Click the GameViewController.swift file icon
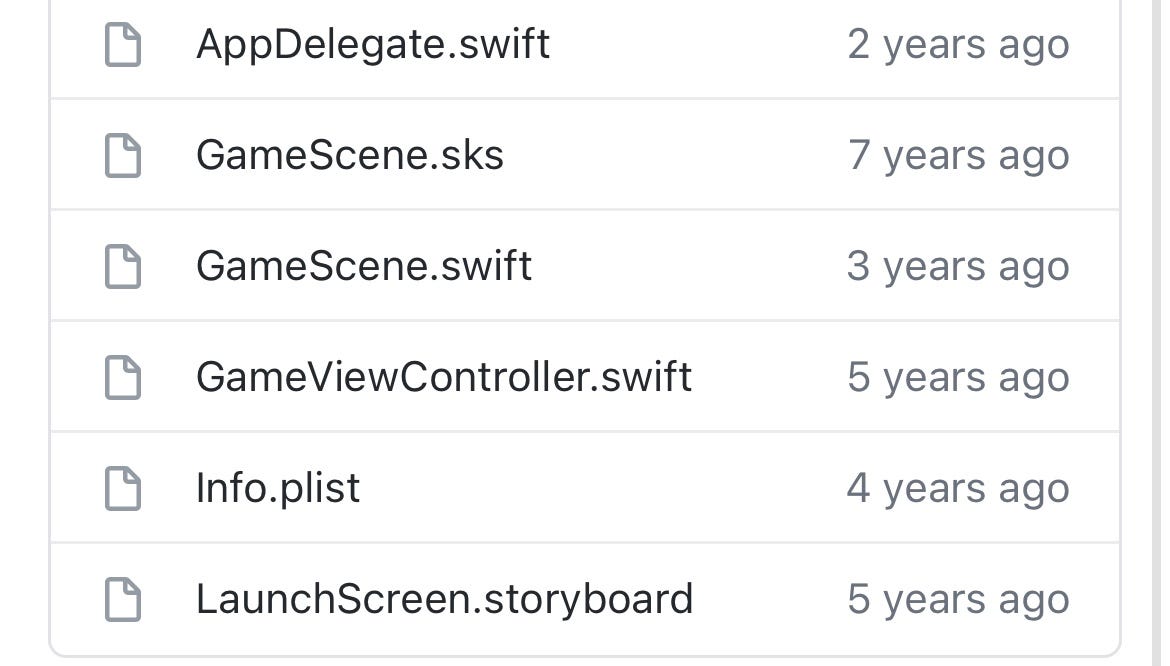This screenshot has height=666, width=1170. click(x=123, y=378)
